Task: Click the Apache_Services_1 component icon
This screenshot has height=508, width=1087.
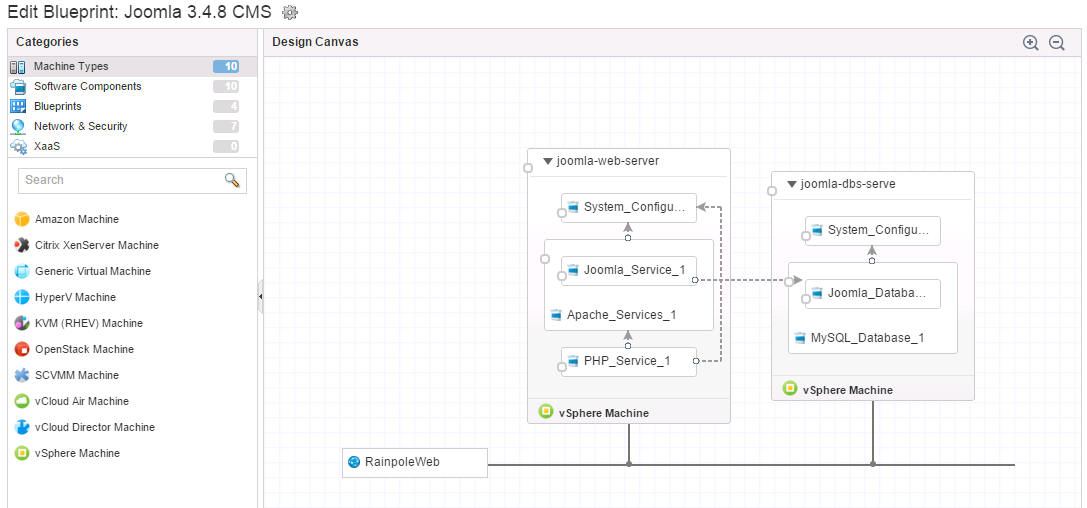Action: pyautogui.click(x=556, y=315)
